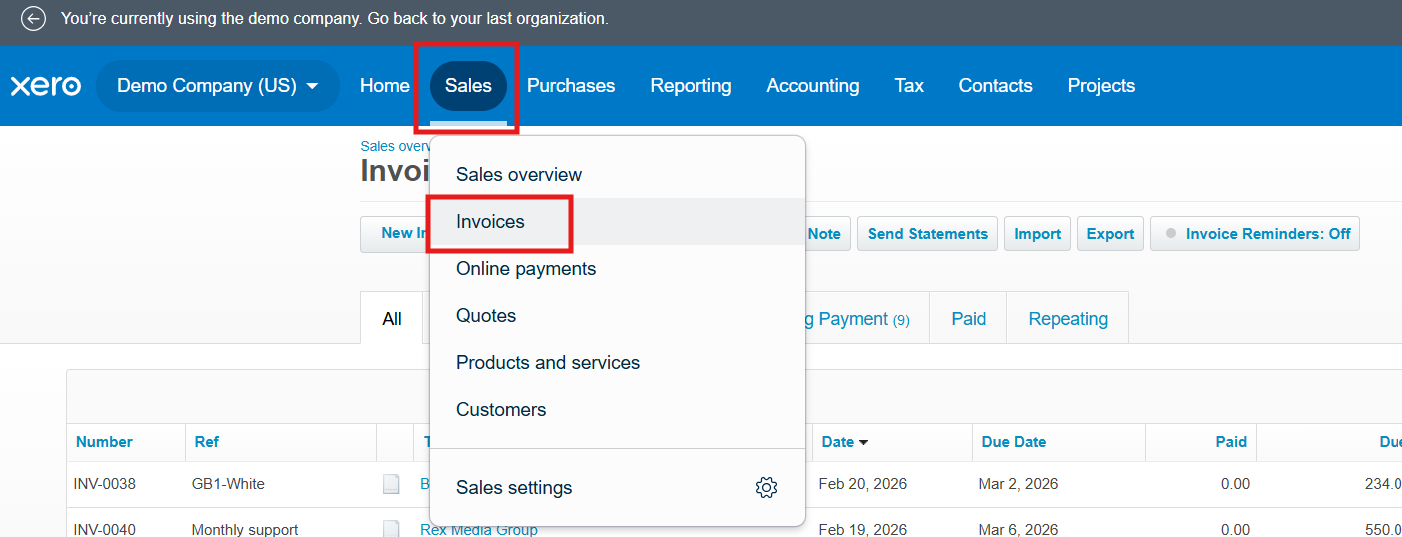Select Invoices from Sales dropdown
The width and height of the screenshot is (1402, 537).
pos(617,221)
